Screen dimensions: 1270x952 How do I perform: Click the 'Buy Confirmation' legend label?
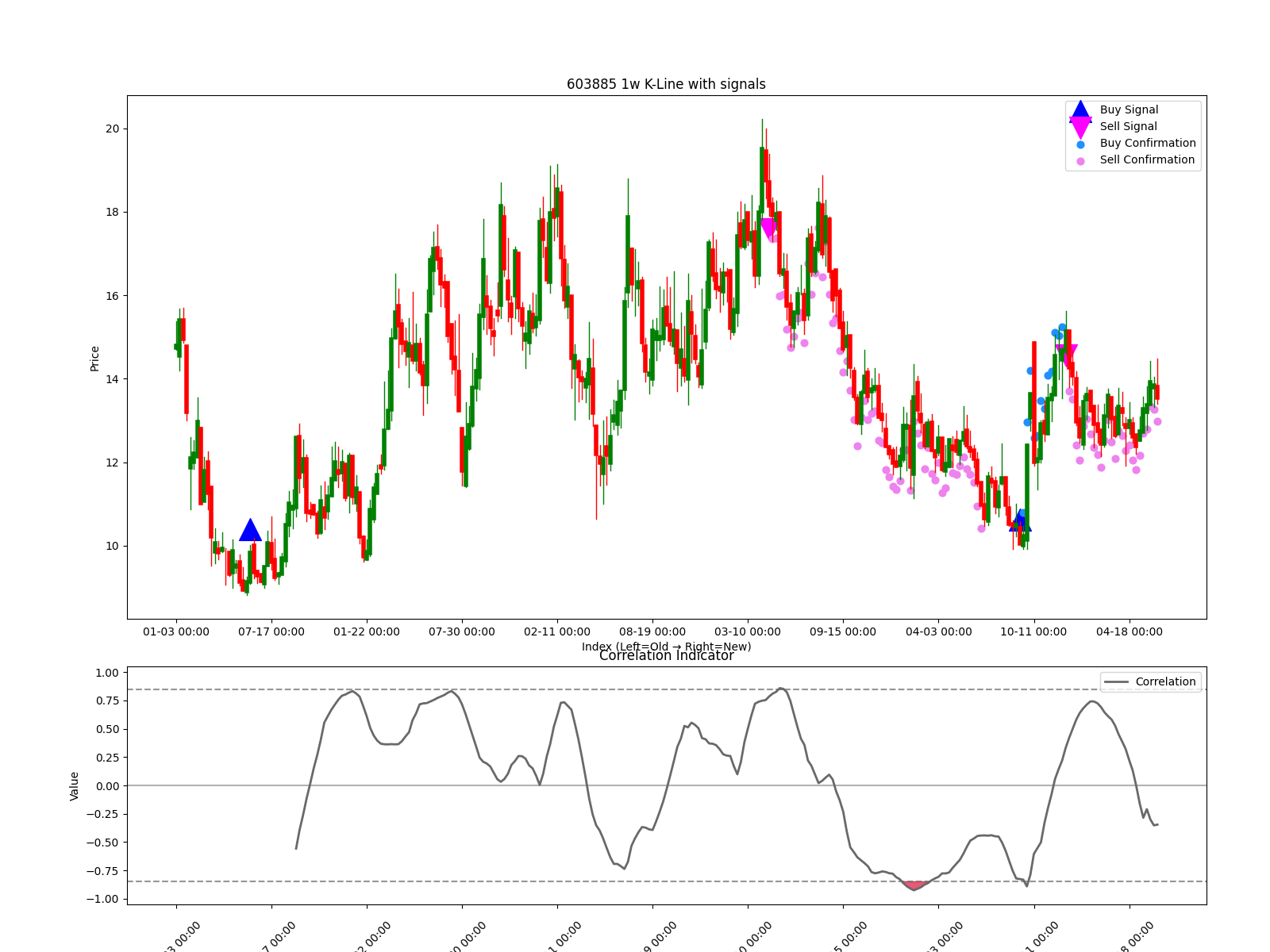[1148, 144]
